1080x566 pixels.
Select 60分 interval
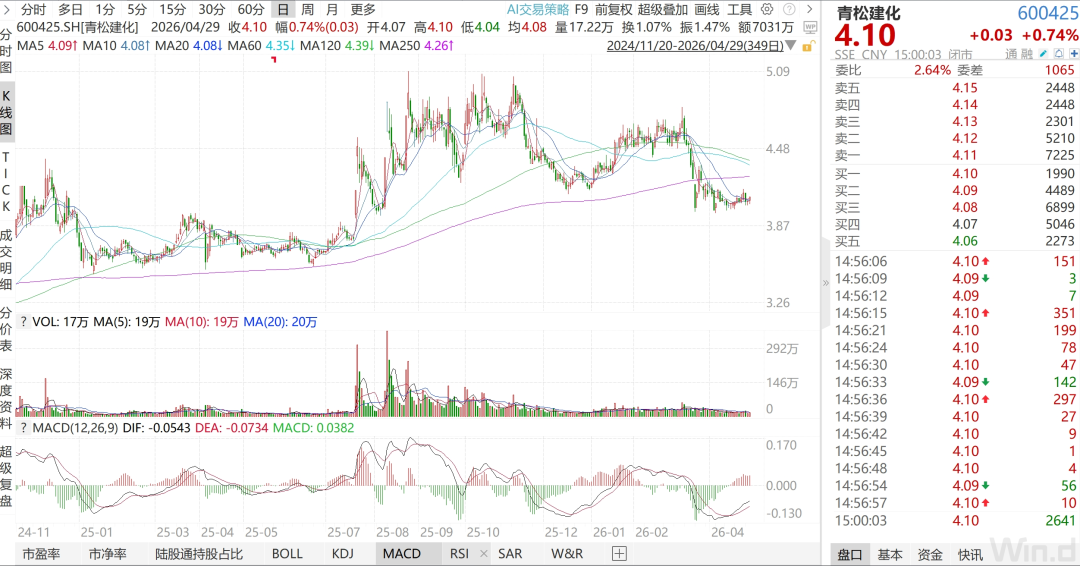tap(251, 9)
